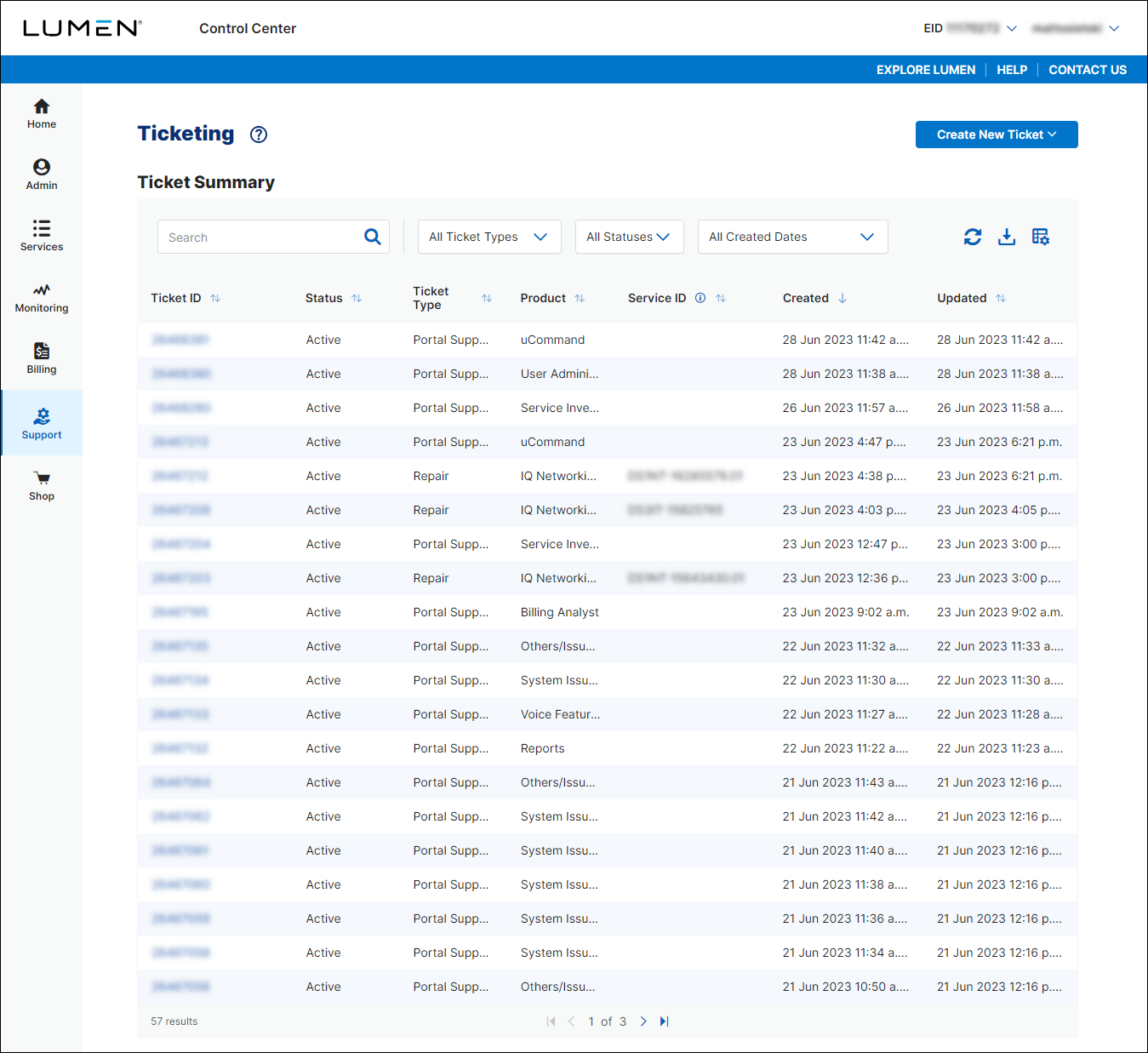Click the Ticketing help question-mark icon
Viewport: 1148px width, 1053px height.
259,134
